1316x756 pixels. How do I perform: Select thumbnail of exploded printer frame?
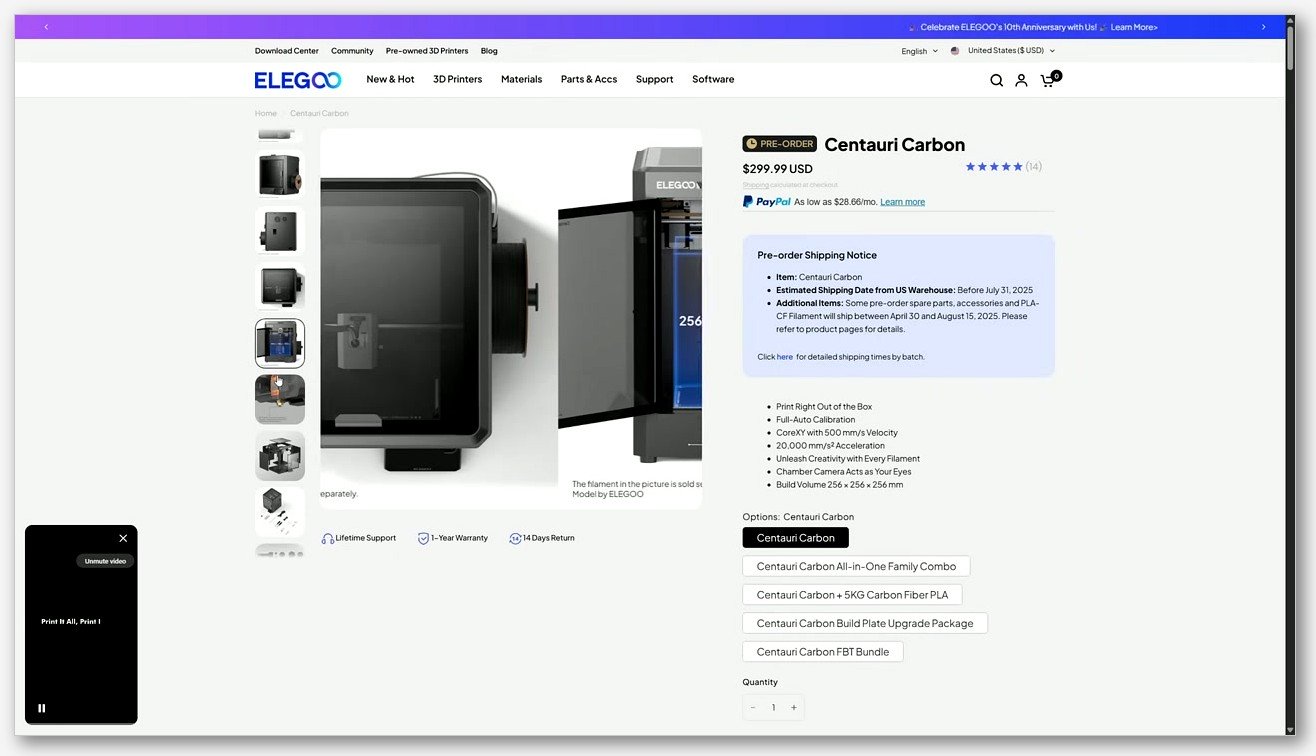pos(280,456)
